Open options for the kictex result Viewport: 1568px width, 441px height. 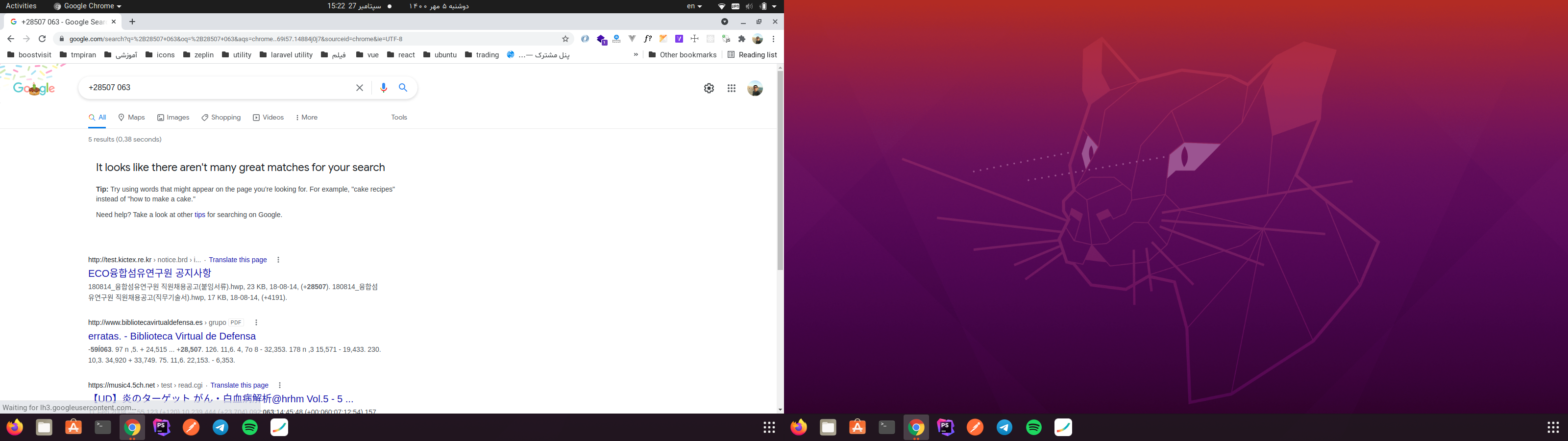(x=278, y=260)
